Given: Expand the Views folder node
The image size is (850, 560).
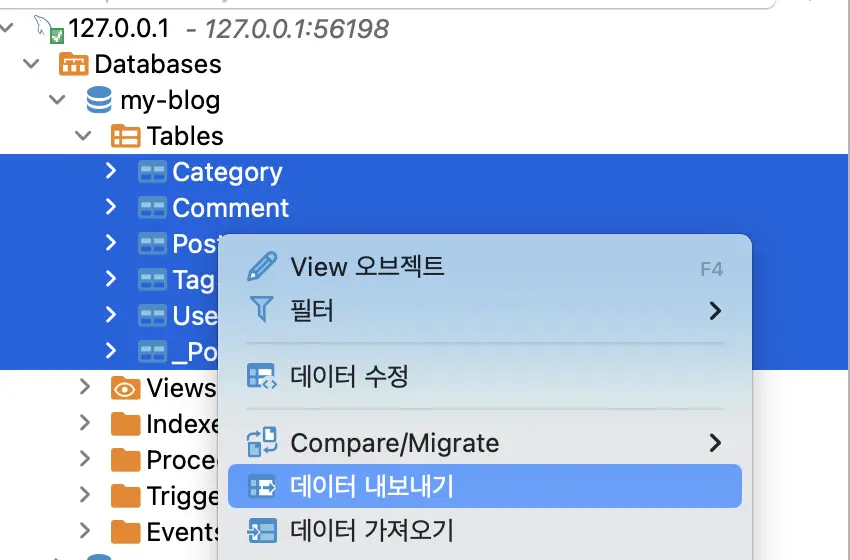Looking at the screenshot, I should 86,388.
